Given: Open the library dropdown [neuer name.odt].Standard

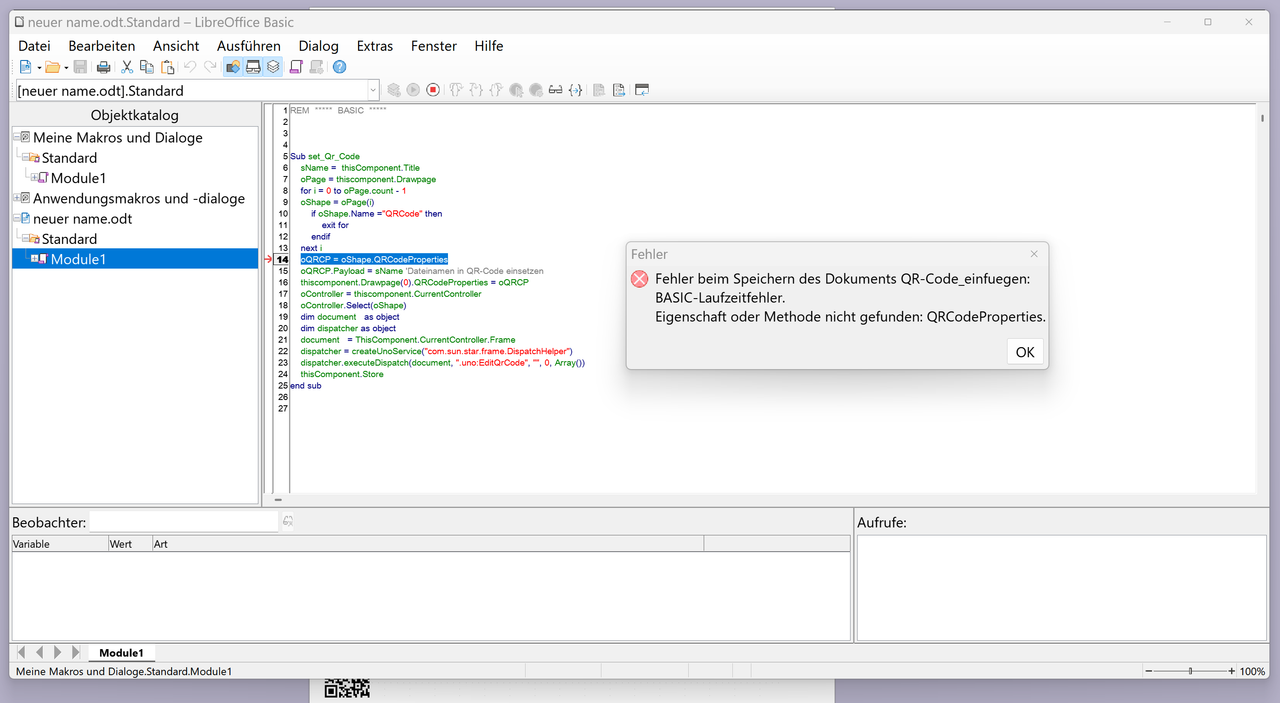Looking at the screenshot, I should click(x=197, y=90).
